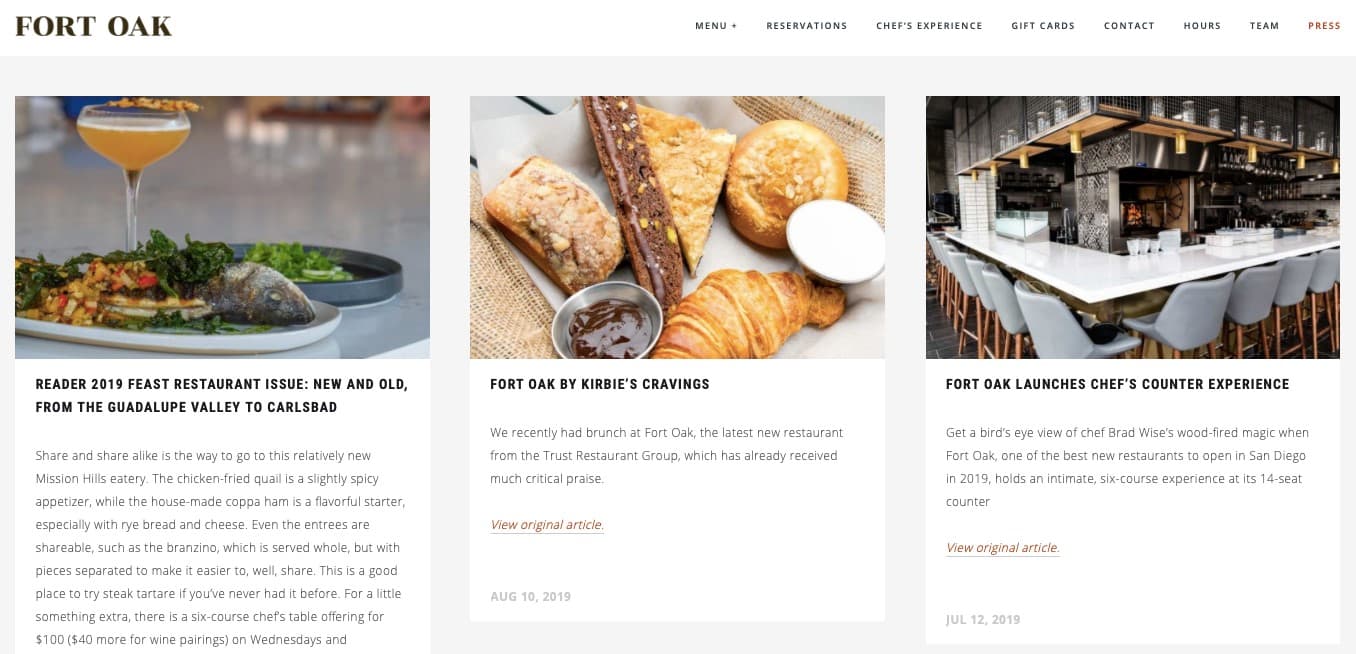Select the Press nav item
1356x654 pixels.
tap(1324, 26)
